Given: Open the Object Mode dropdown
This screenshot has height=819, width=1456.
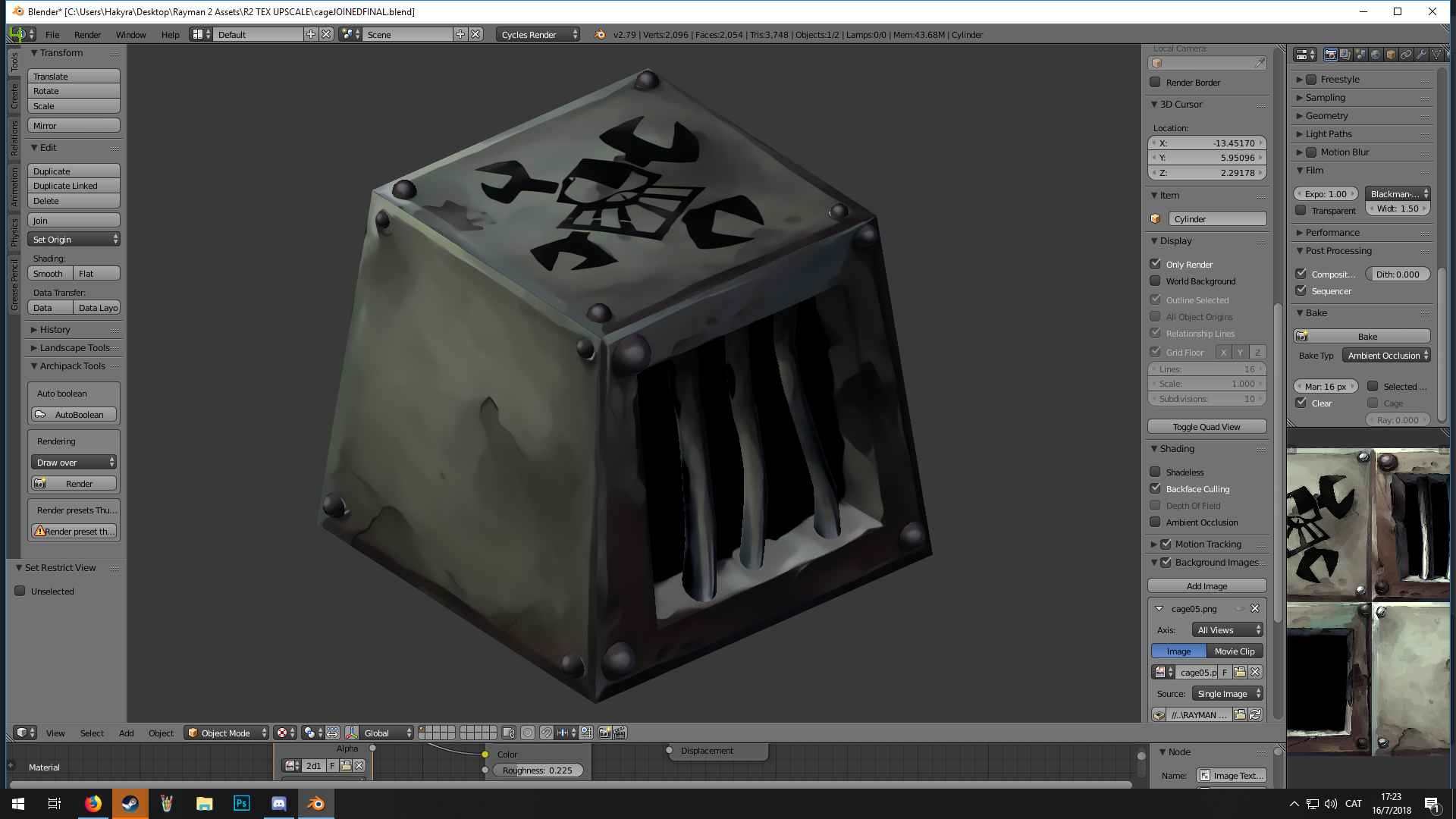Looking at the screenshot, I should coord(227,733).
